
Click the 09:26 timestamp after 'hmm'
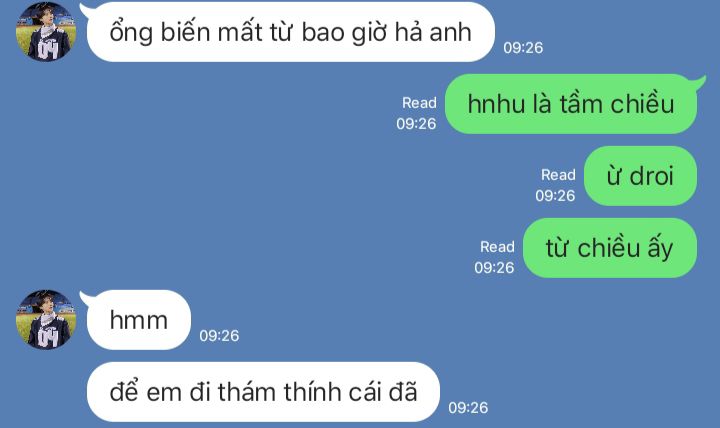[x=219, y=336]
